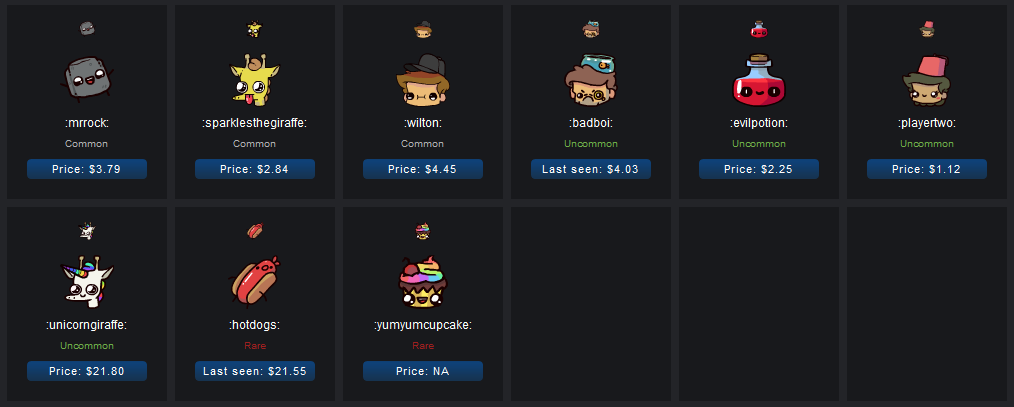
Task: Open the large wilton emoticon image
Action: coord(423,80)
